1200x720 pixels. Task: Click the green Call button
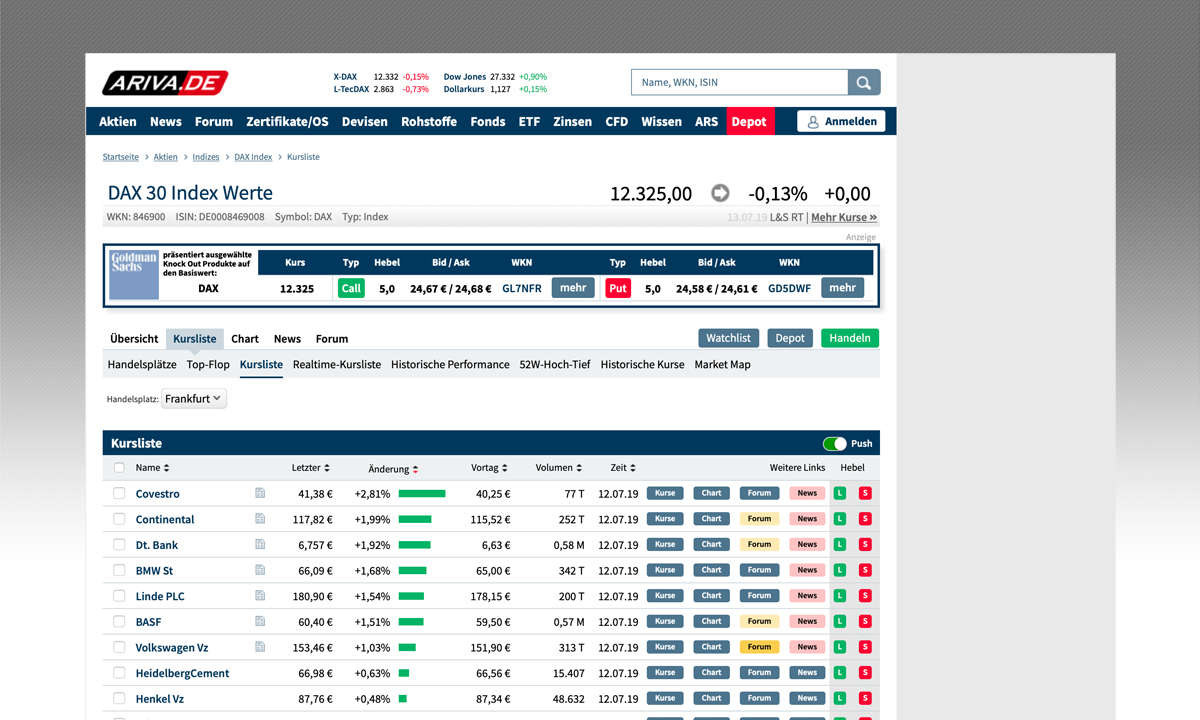click(x=351, y=288)
